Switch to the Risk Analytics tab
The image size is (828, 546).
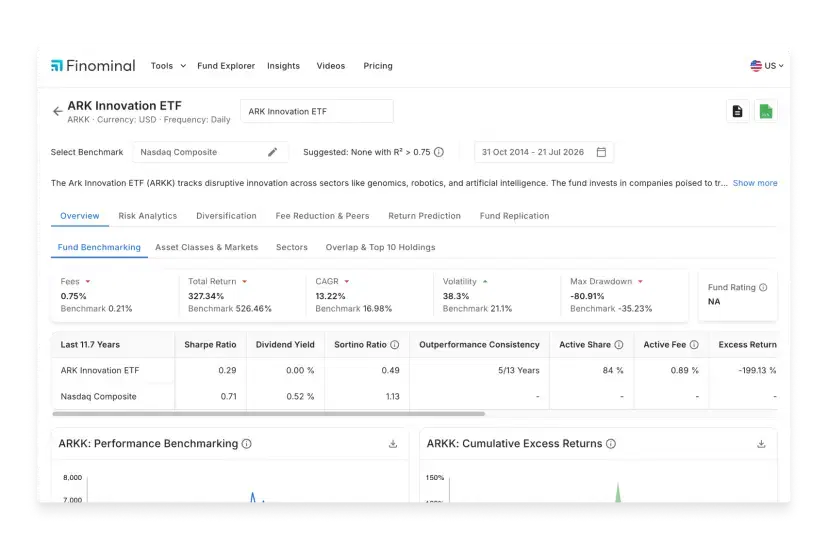[147, 216]
